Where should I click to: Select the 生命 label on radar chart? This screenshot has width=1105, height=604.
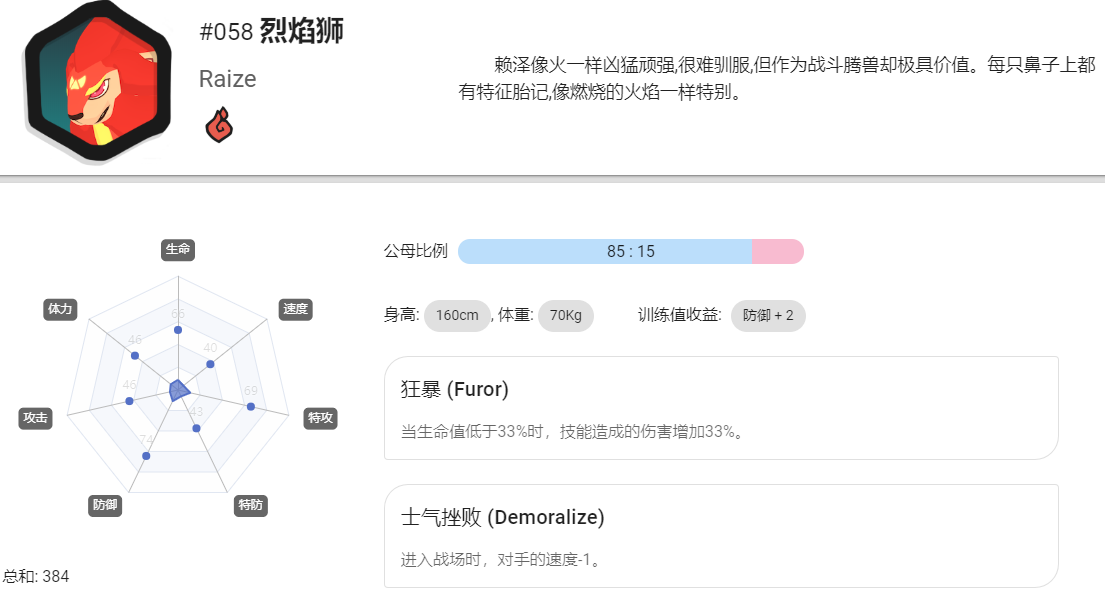point(178,249)
